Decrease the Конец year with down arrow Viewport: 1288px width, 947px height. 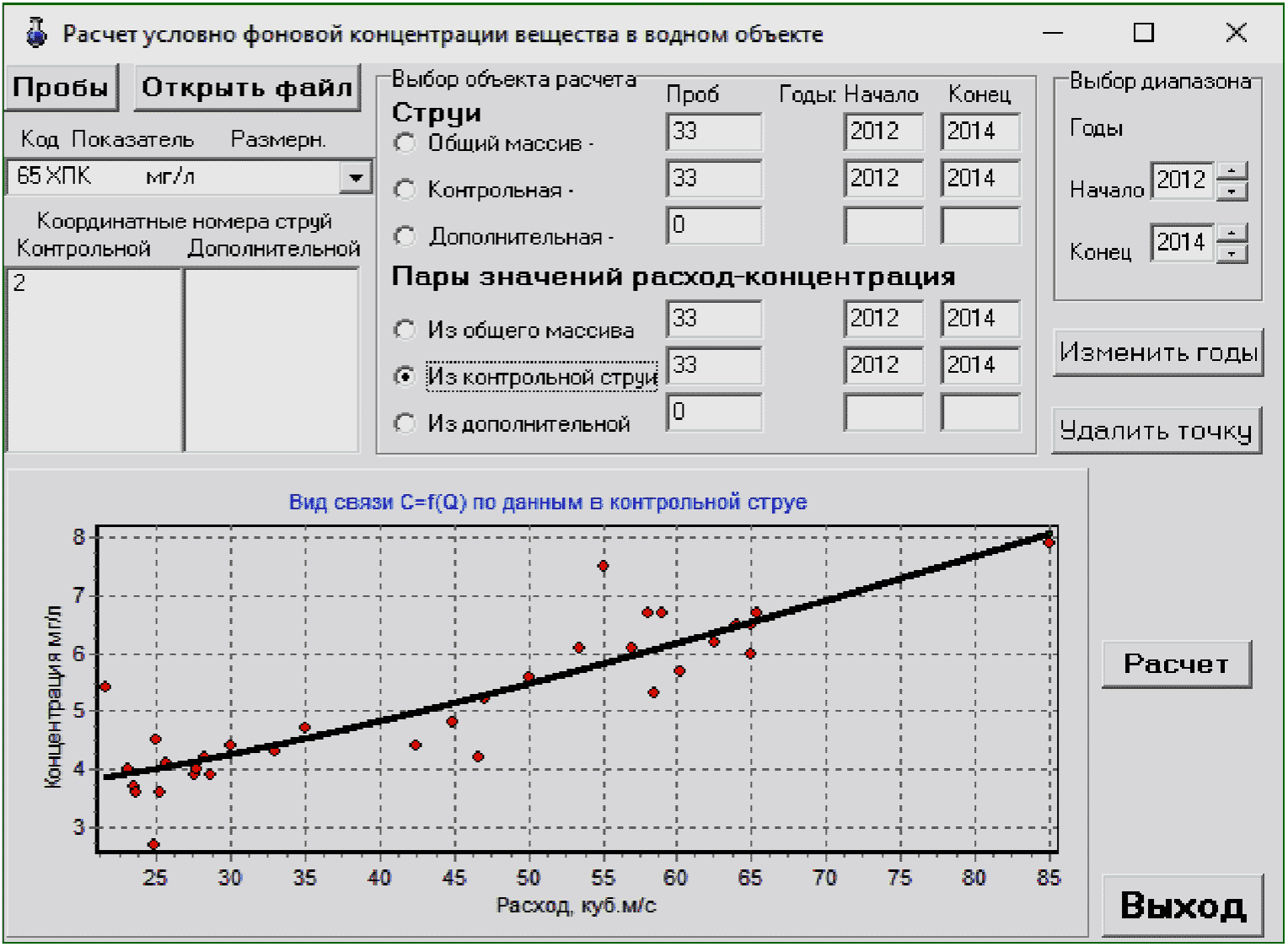[1232, 253]
